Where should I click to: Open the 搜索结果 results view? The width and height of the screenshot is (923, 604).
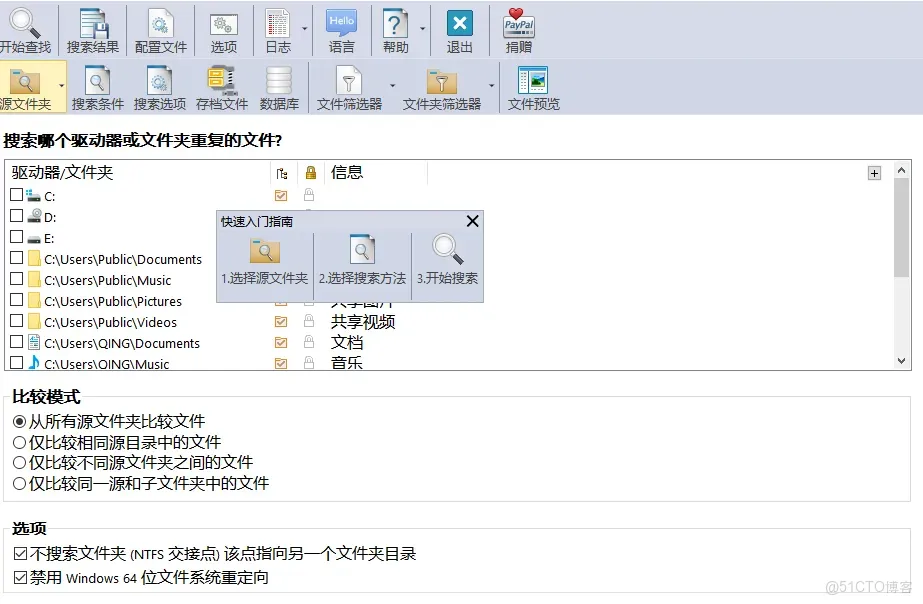coord(92,23)
